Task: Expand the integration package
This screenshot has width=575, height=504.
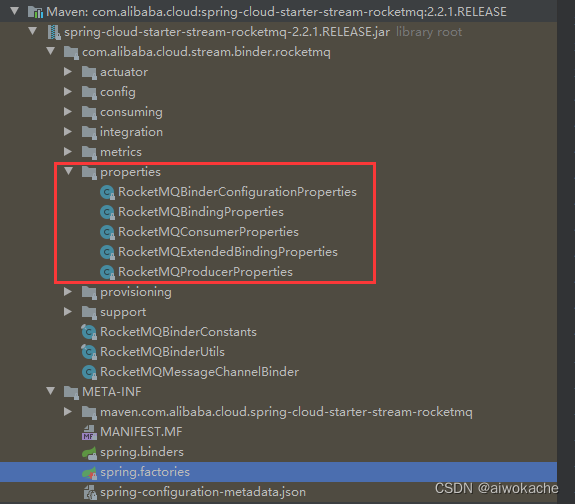Action: click(68, 131)
